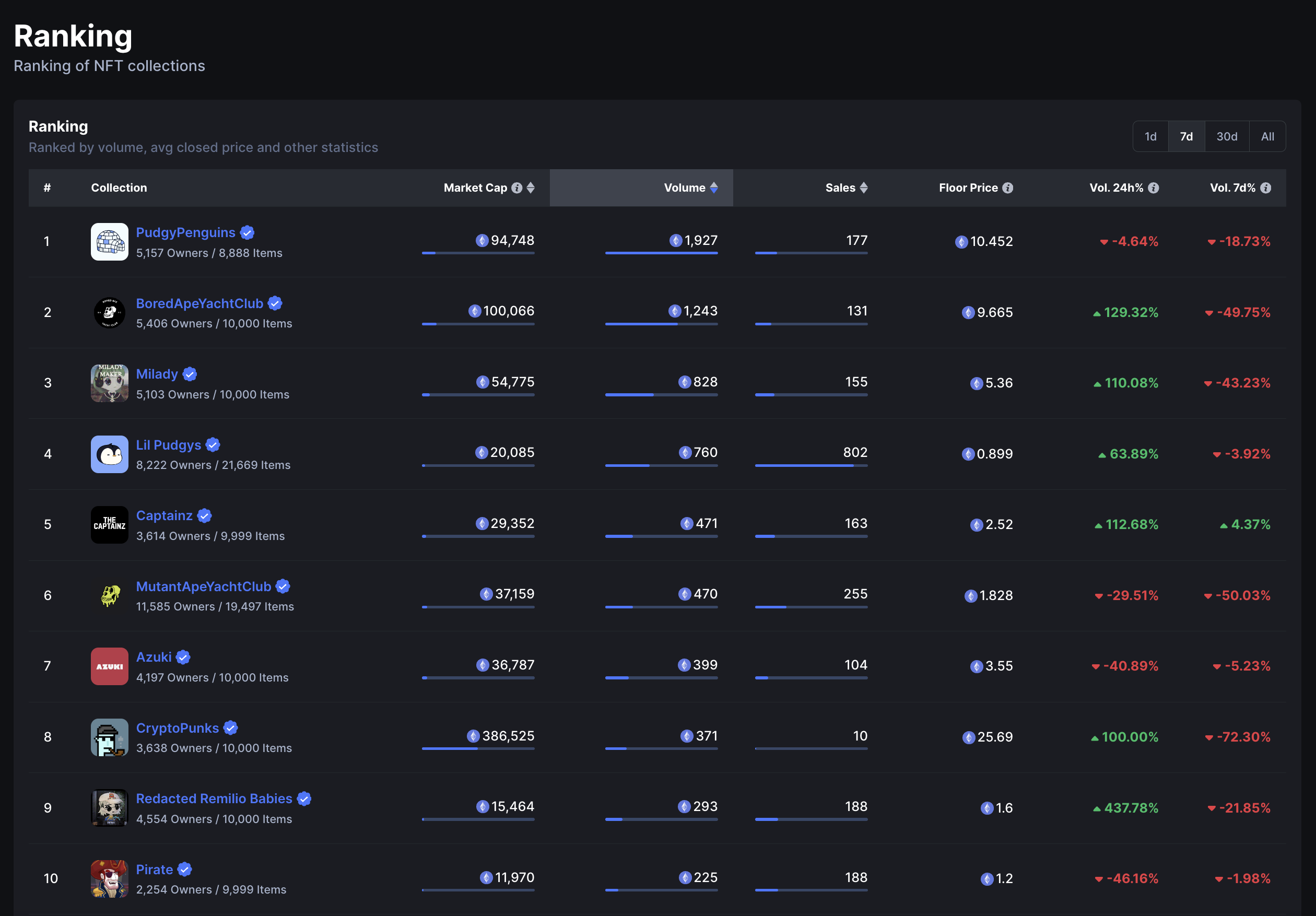
Task: Click the Collection column header
Action: click(x=119, y=188)
